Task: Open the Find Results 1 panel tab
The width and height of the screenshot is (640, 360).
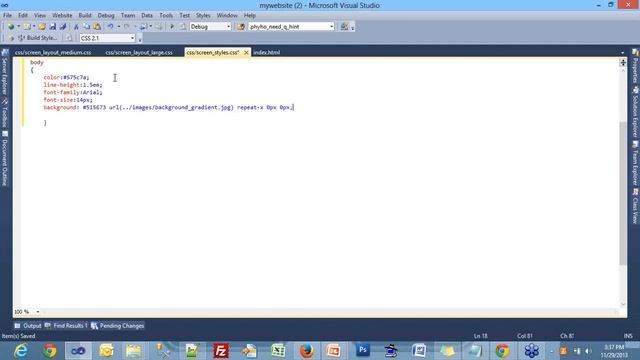Action: (x=66, y=326)
